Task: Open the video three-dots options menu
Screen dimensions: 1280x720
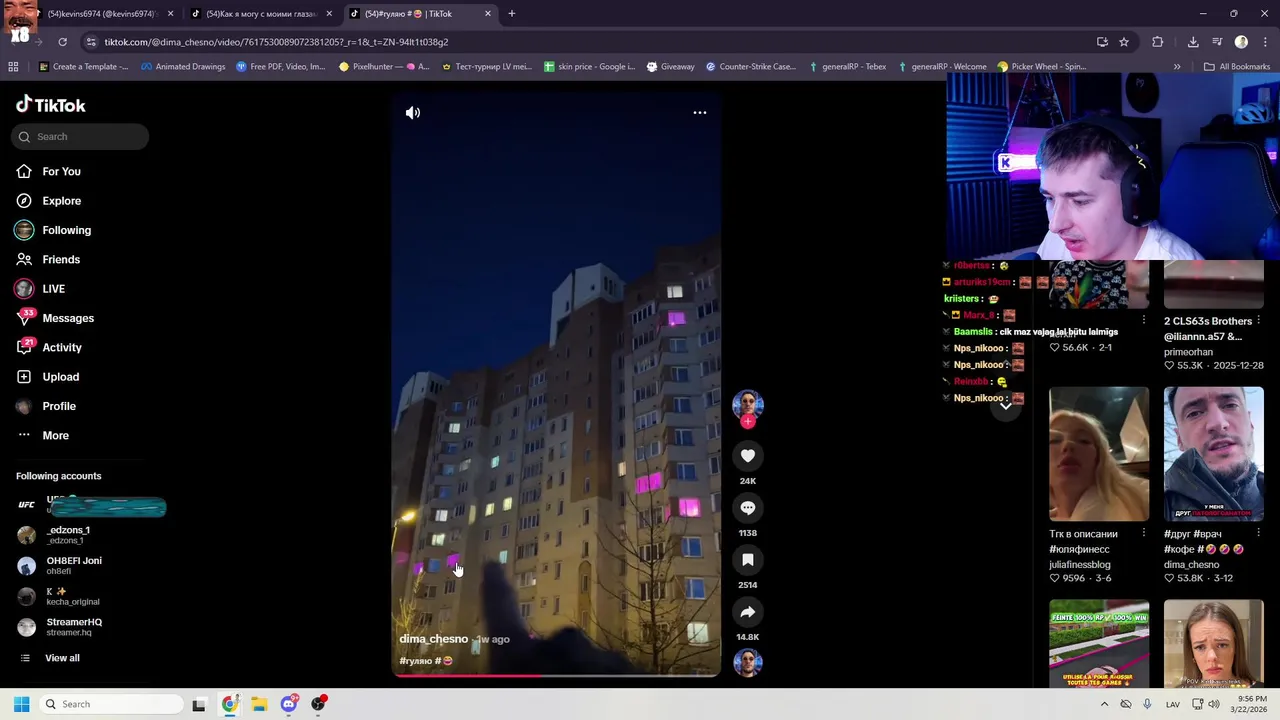Action: click(700, 113)
